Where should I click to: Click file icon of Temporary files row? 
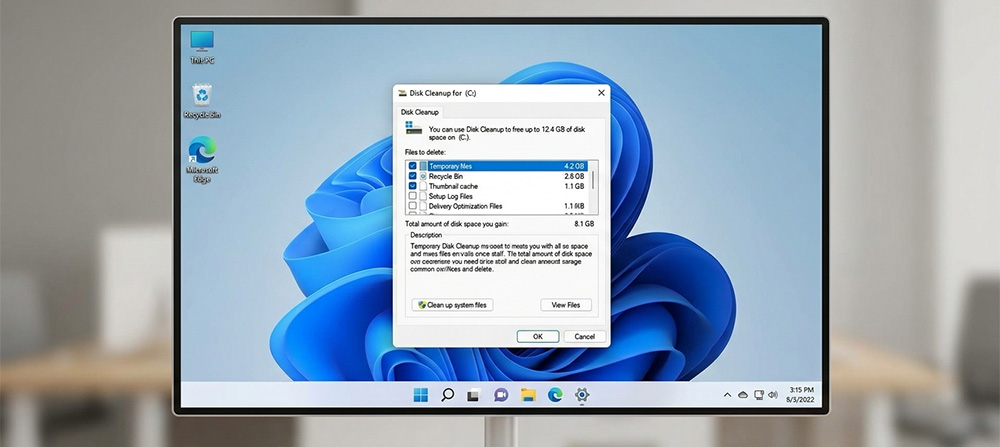click(423, 166)
